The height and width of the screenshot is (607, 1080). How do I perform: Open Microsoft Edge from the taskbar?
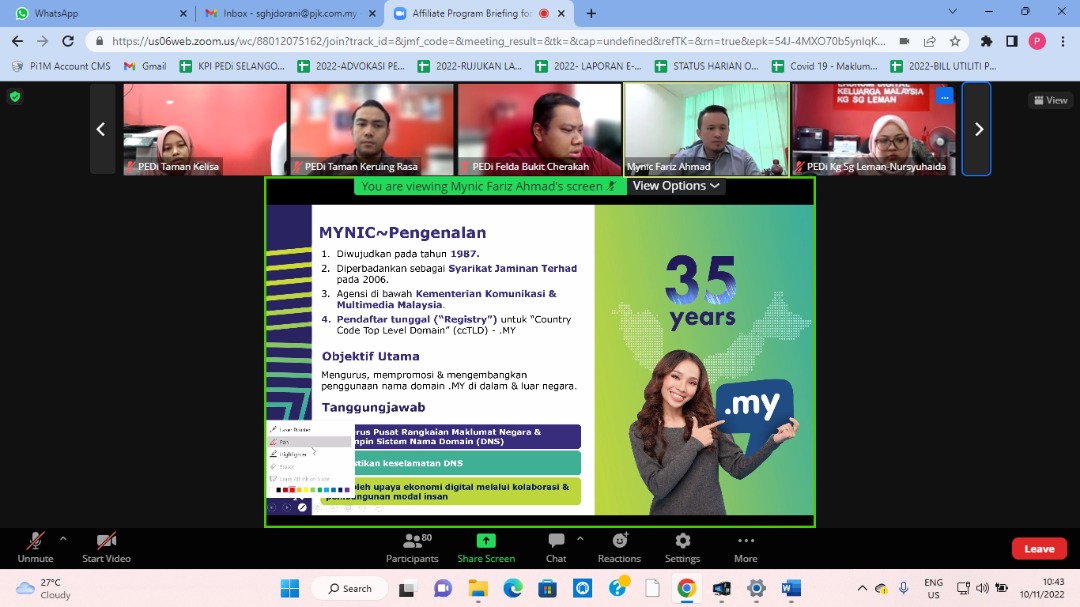point(512,588)
